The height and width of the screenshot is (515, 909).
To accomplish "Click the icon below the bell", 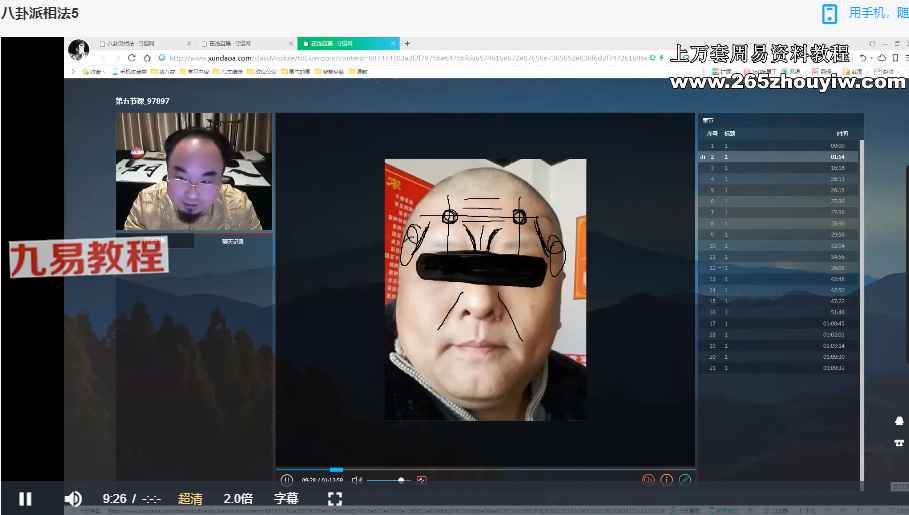I will [x=899, y=443].
